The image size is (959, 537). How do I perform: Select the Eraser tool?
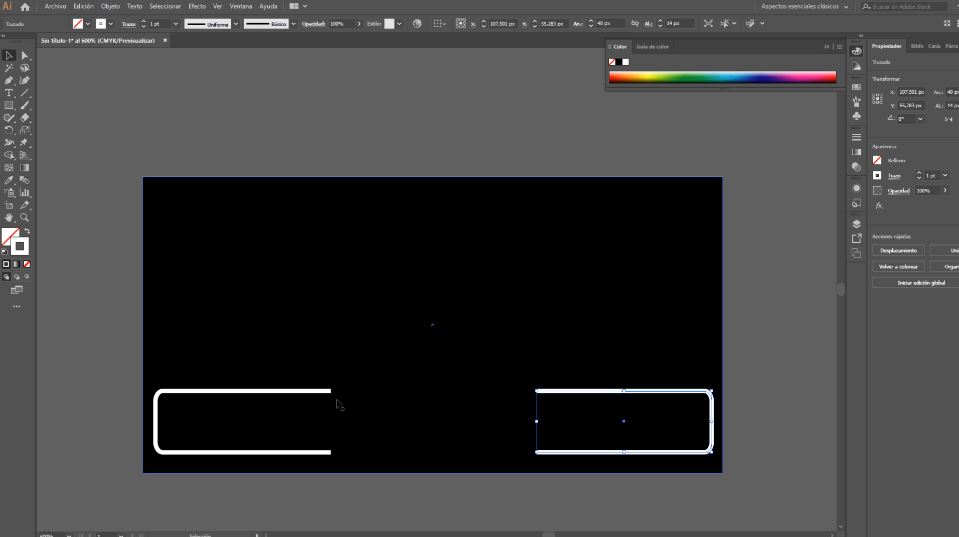click(x=24, y=118)
